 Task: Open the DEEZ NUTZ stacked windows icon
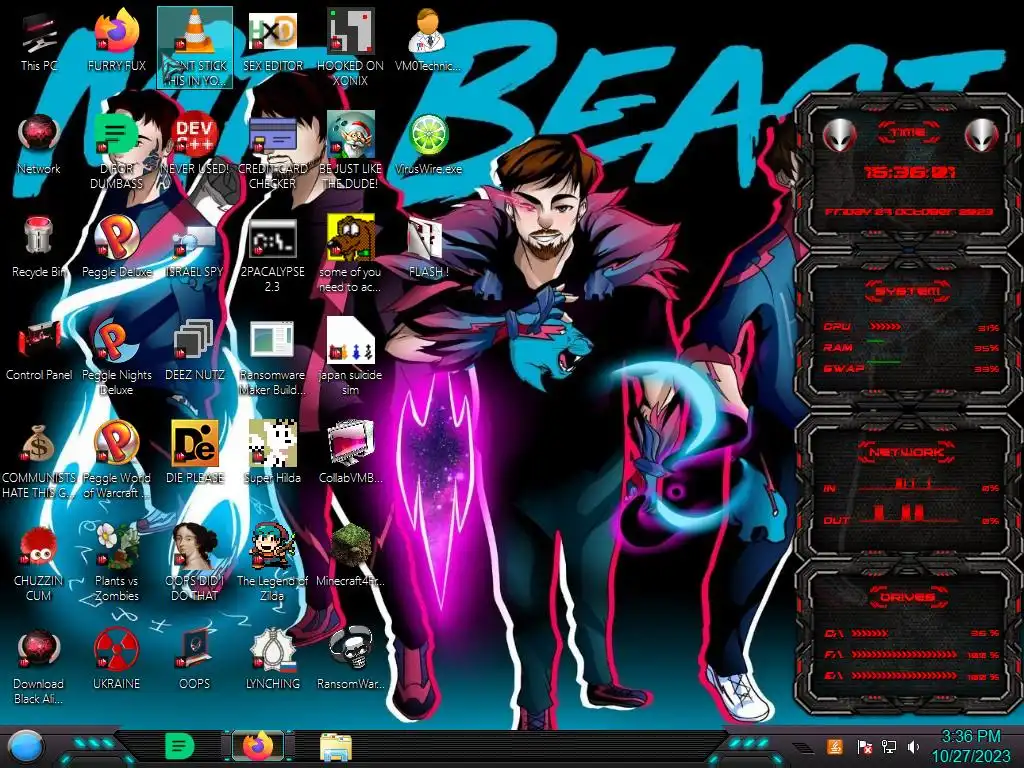tap(195, 341)
